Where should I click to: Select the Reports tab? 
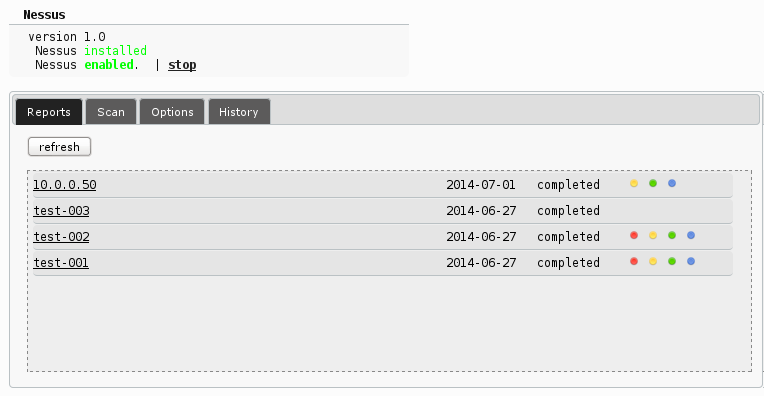(x=49, y=112)
